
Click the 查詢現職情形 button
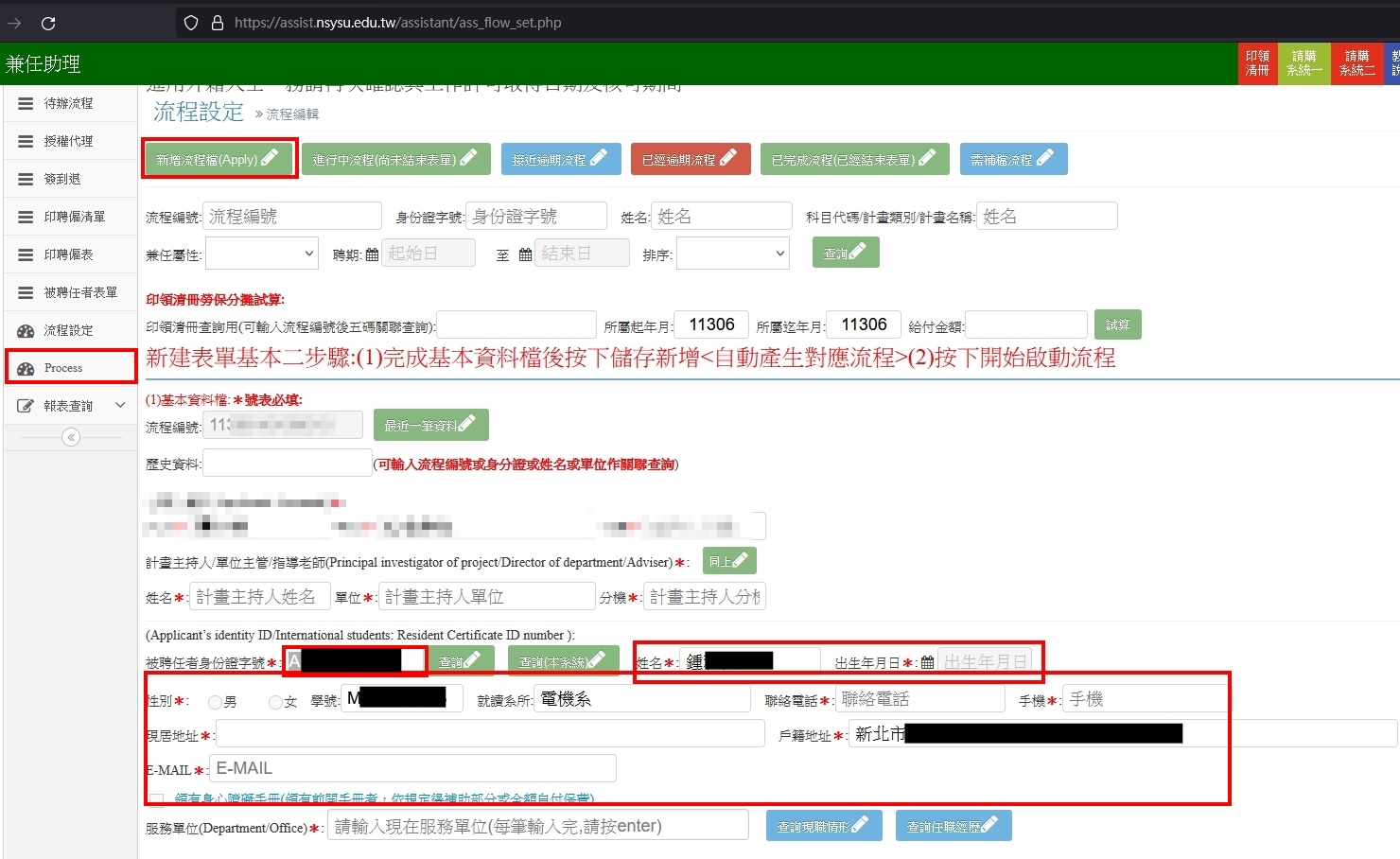(824, 826)
